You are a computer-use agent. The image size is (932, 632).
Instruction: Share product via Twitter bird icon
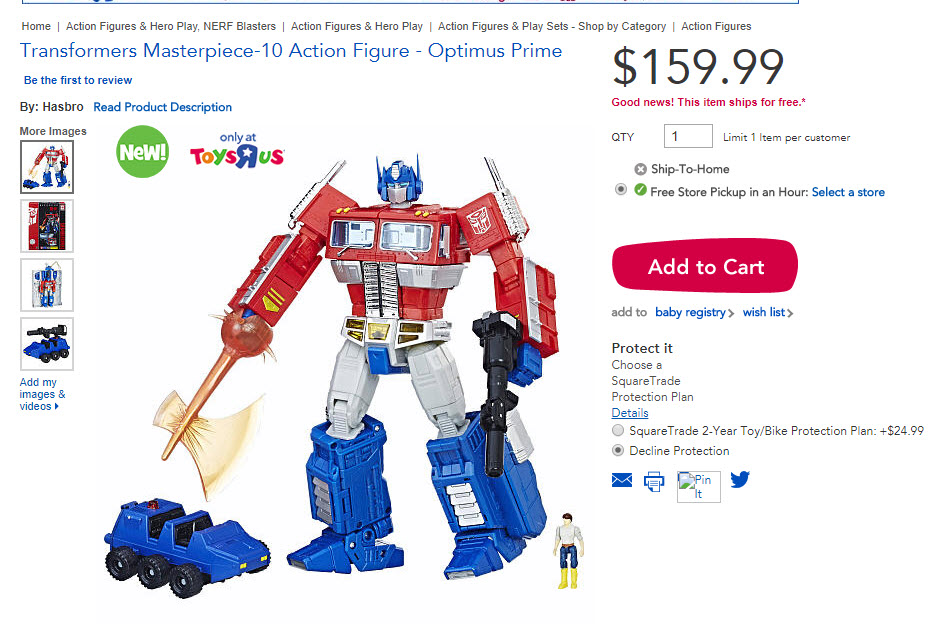coord(740,479)
